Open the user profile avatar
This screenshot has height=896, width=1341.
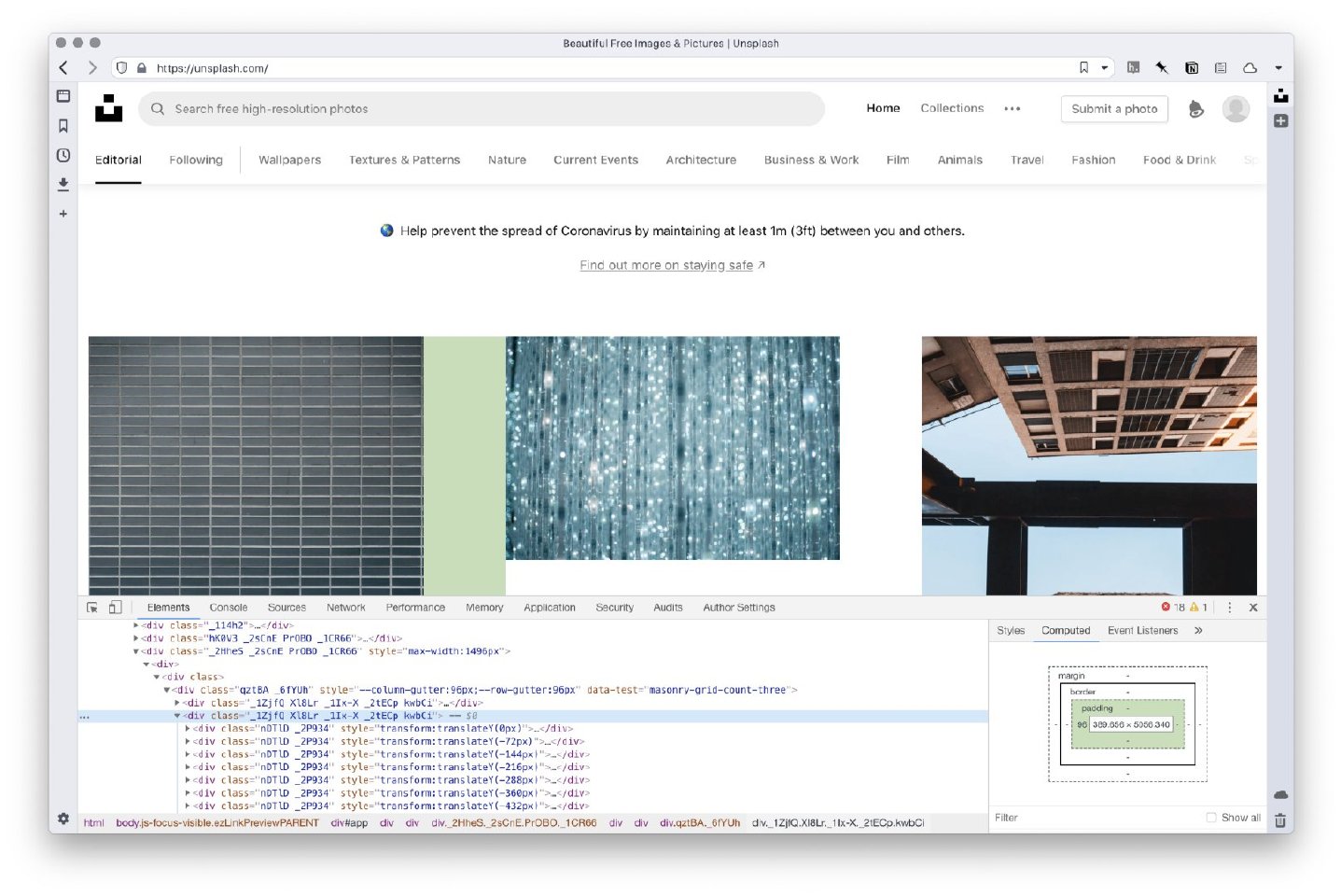1236,109
